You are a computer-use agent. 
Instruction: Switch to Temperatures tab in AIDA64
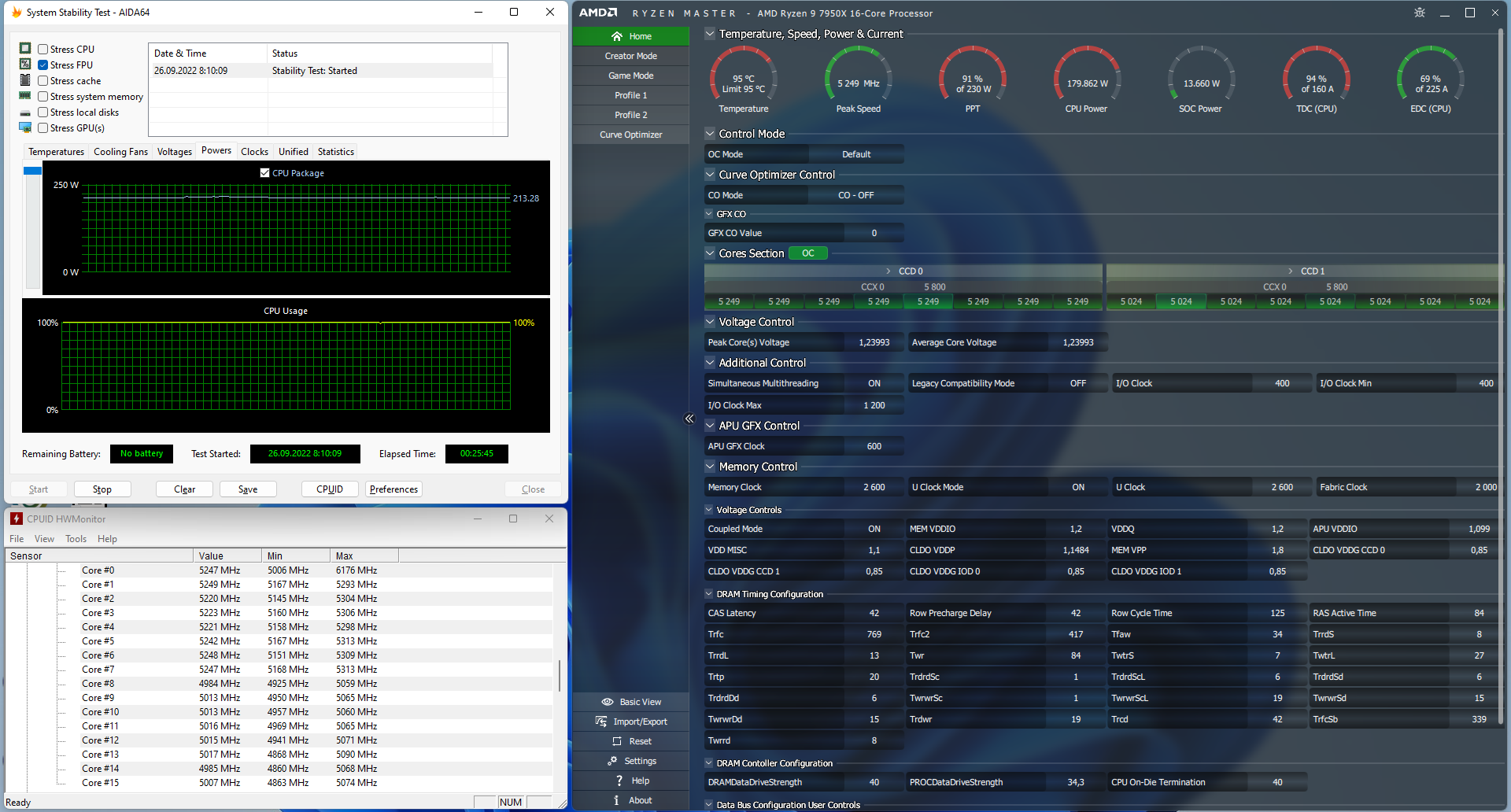tap(56, 152)
